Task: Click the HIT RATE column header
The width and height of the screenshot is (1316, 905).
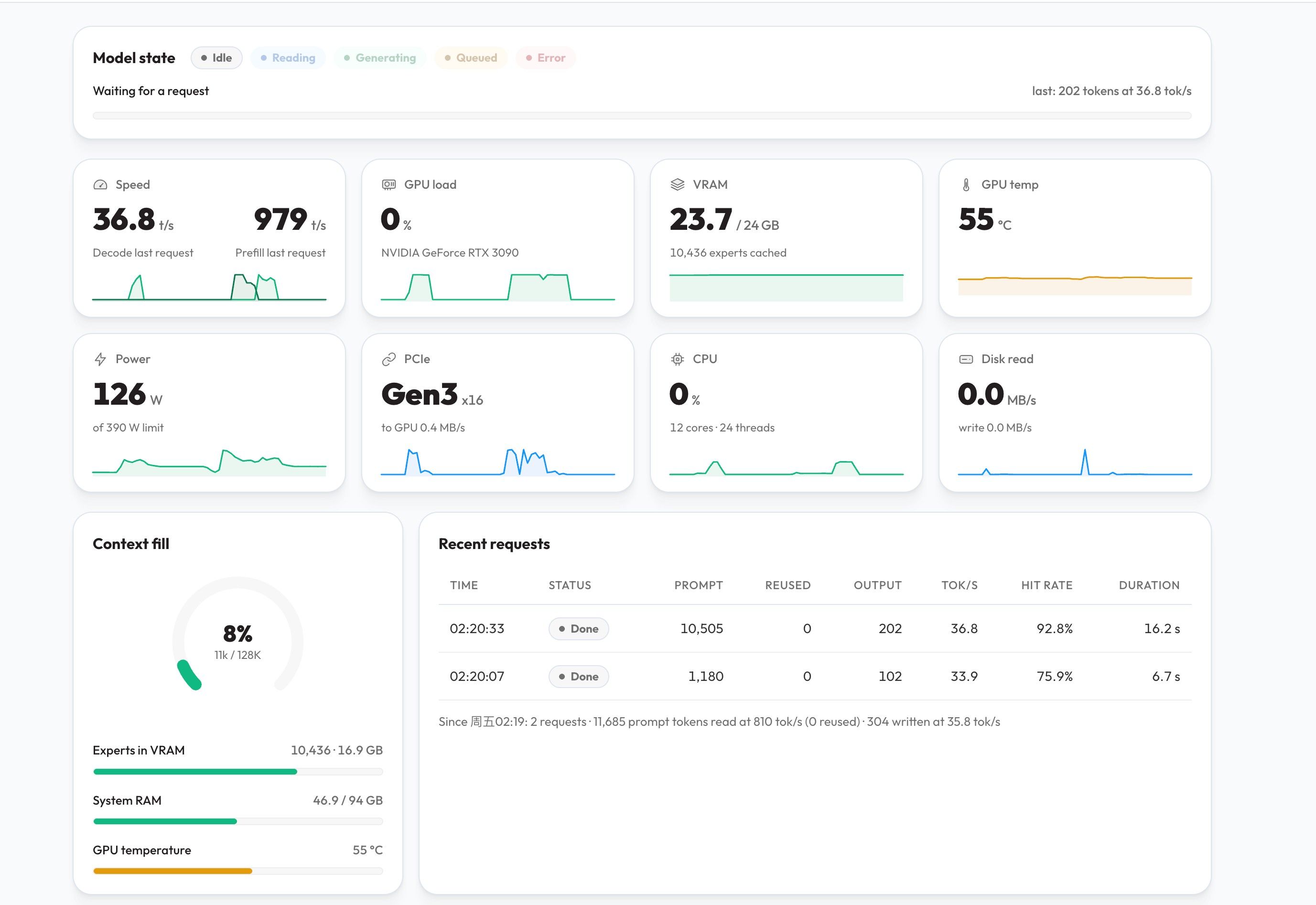Action: coord(1046,585)
